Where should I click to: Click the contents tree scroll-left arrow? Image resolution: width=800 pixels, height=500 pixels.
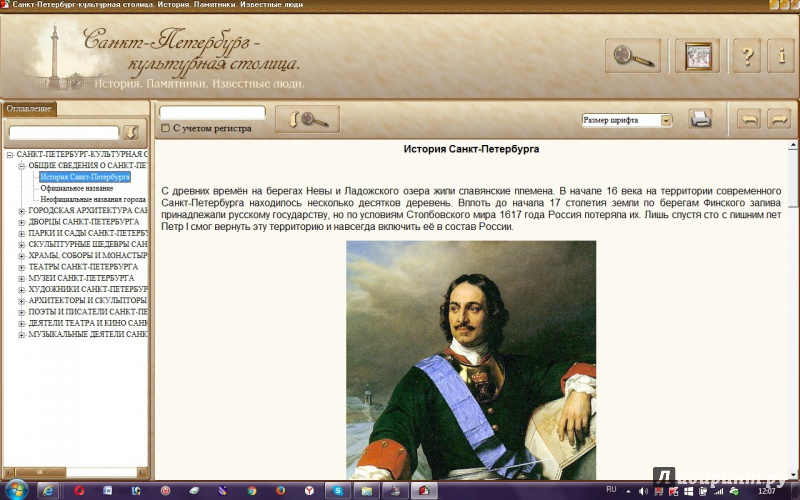coord(9,472)
